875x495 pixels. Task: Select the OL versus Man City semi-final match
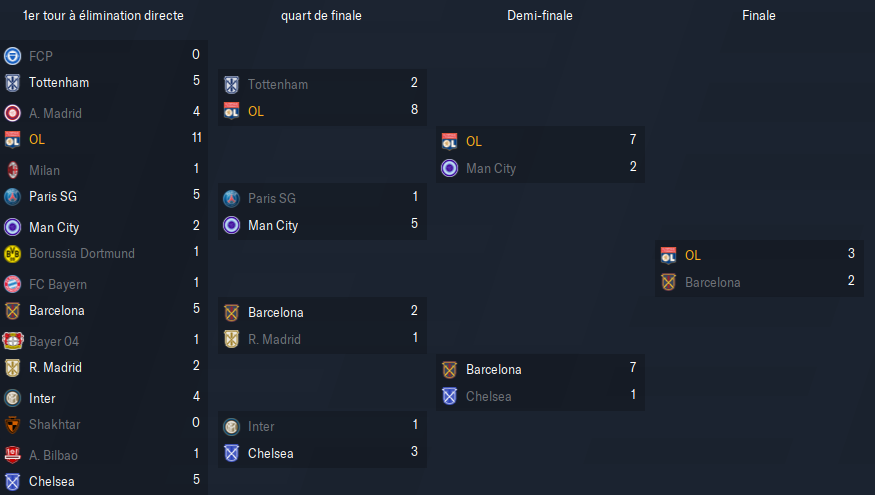pyautogui.click(x=540, y=155)
